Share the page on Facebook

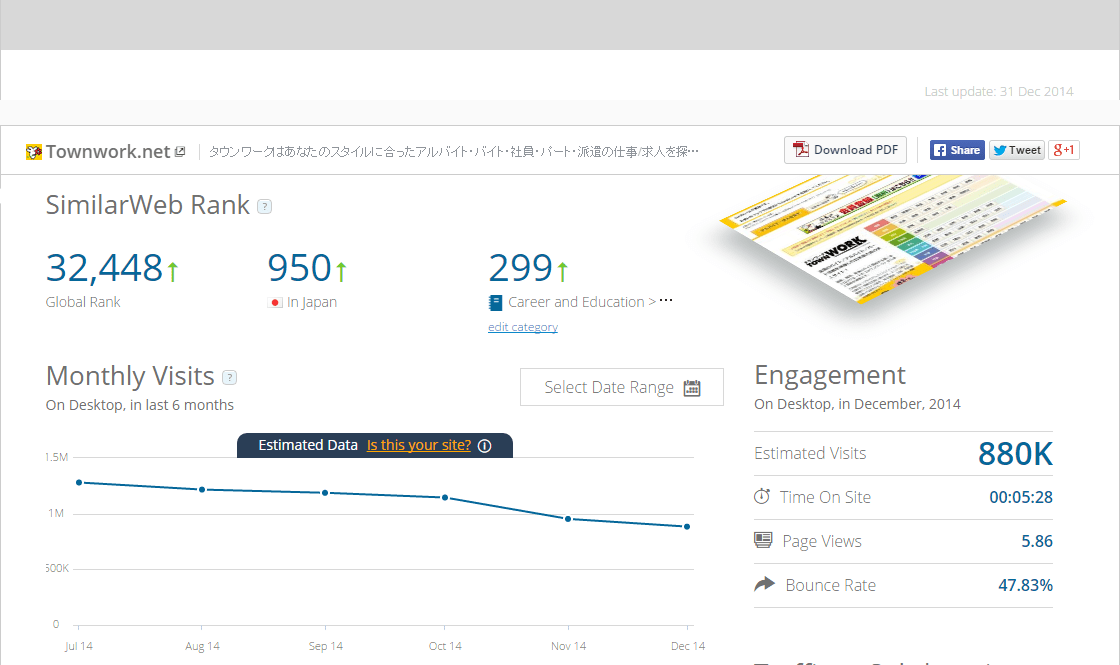point(957,150)
